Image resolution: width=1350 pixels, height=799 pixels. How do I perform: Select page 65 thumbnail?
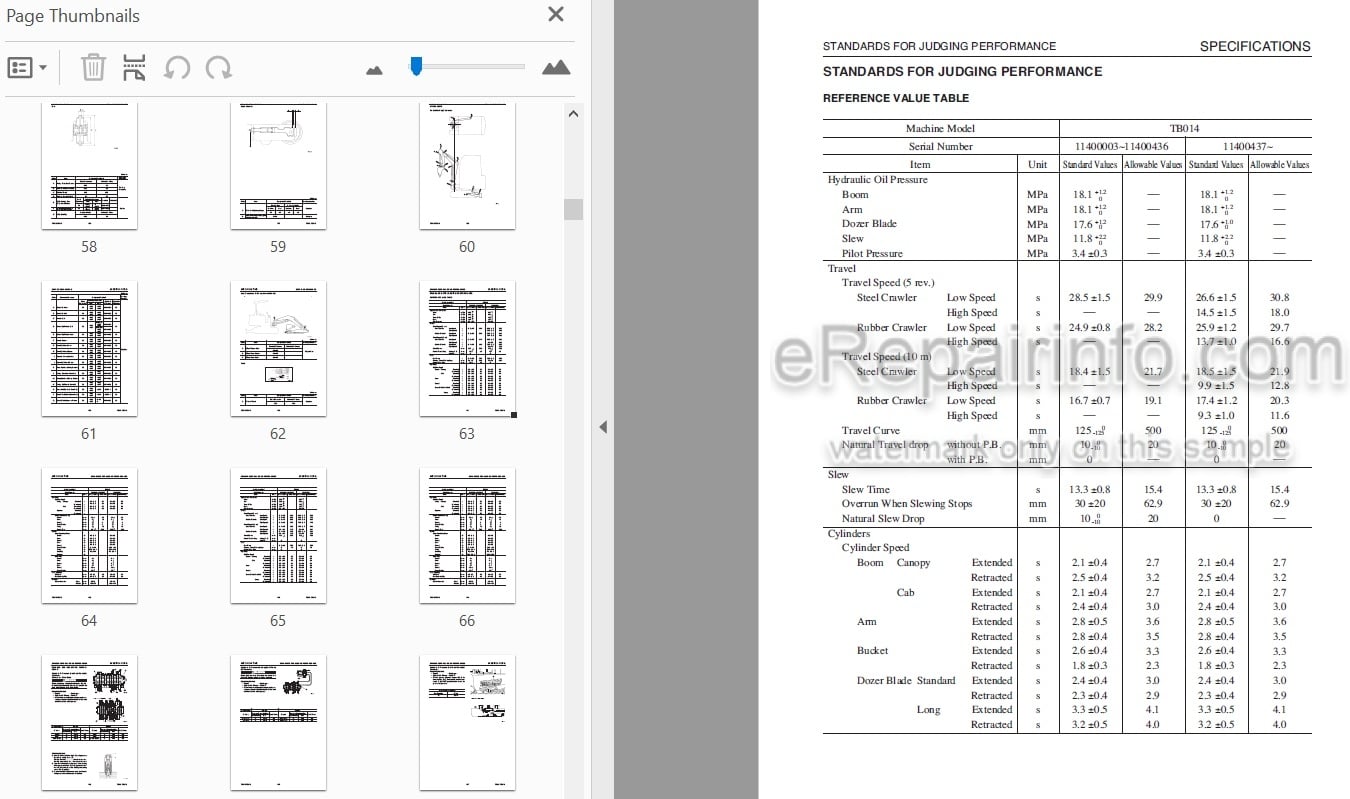(x=278, y=536)
